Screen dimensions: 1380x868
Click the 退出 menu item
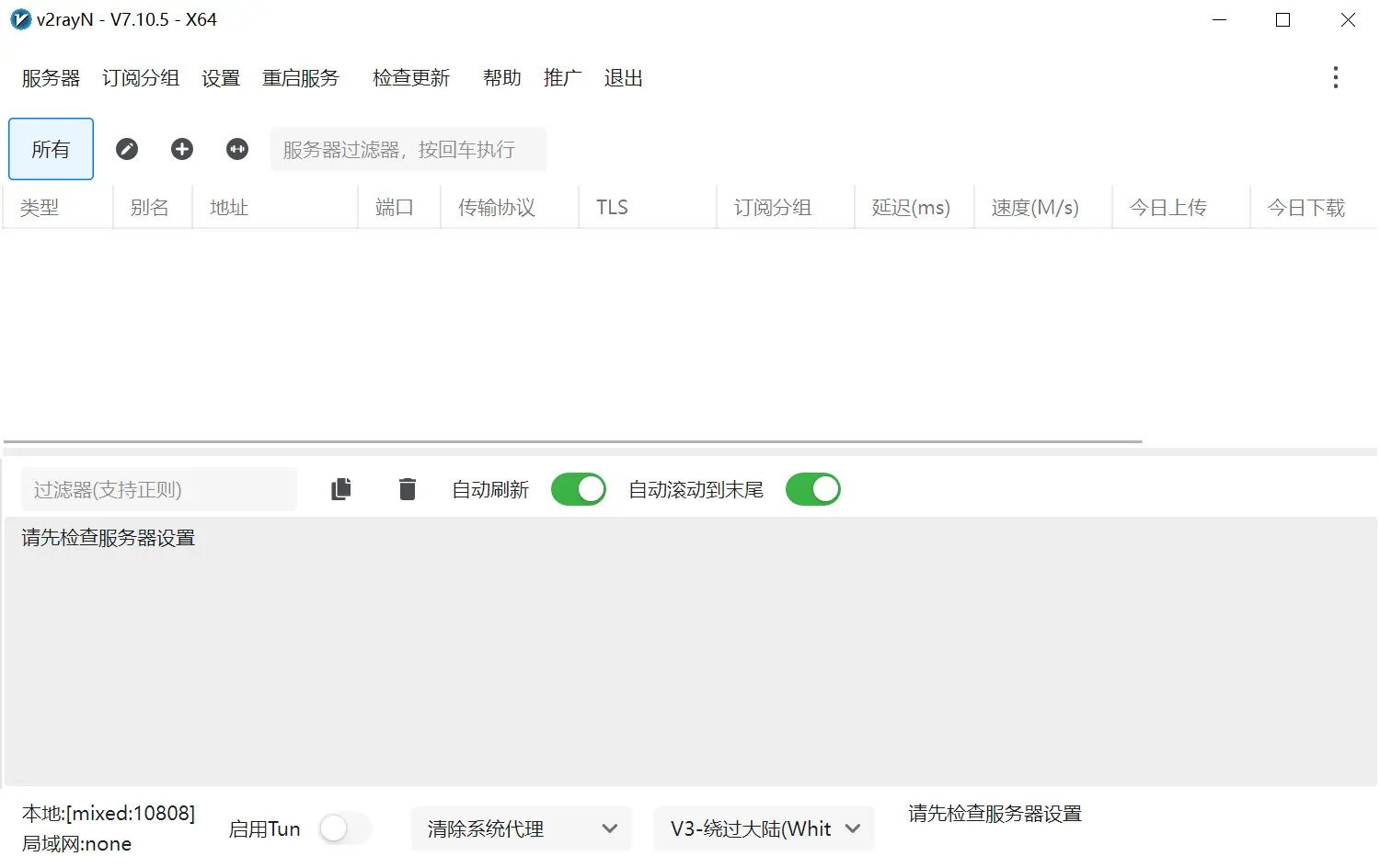pyautogui.click(x=624, y=78)
